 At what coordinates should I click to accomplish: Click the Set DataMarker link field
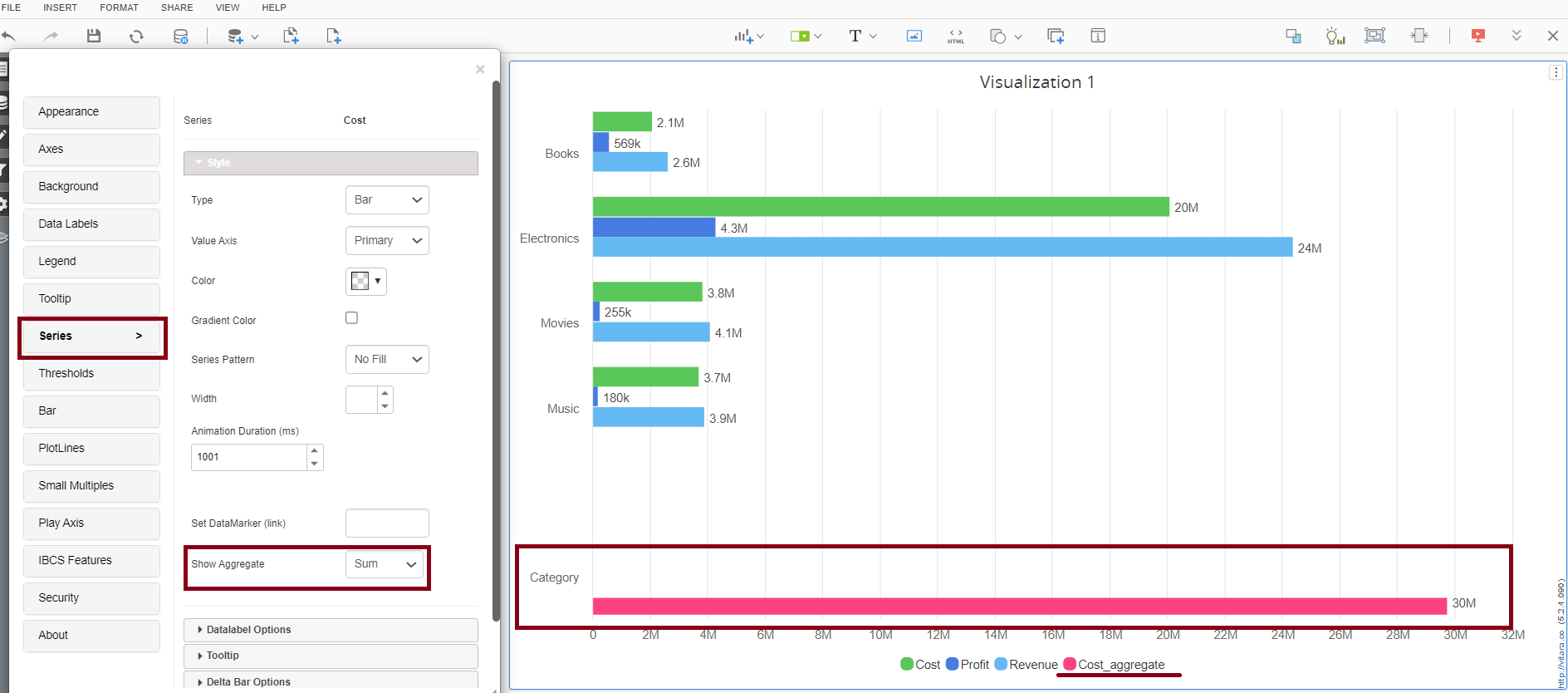click(x=387, y=523)
